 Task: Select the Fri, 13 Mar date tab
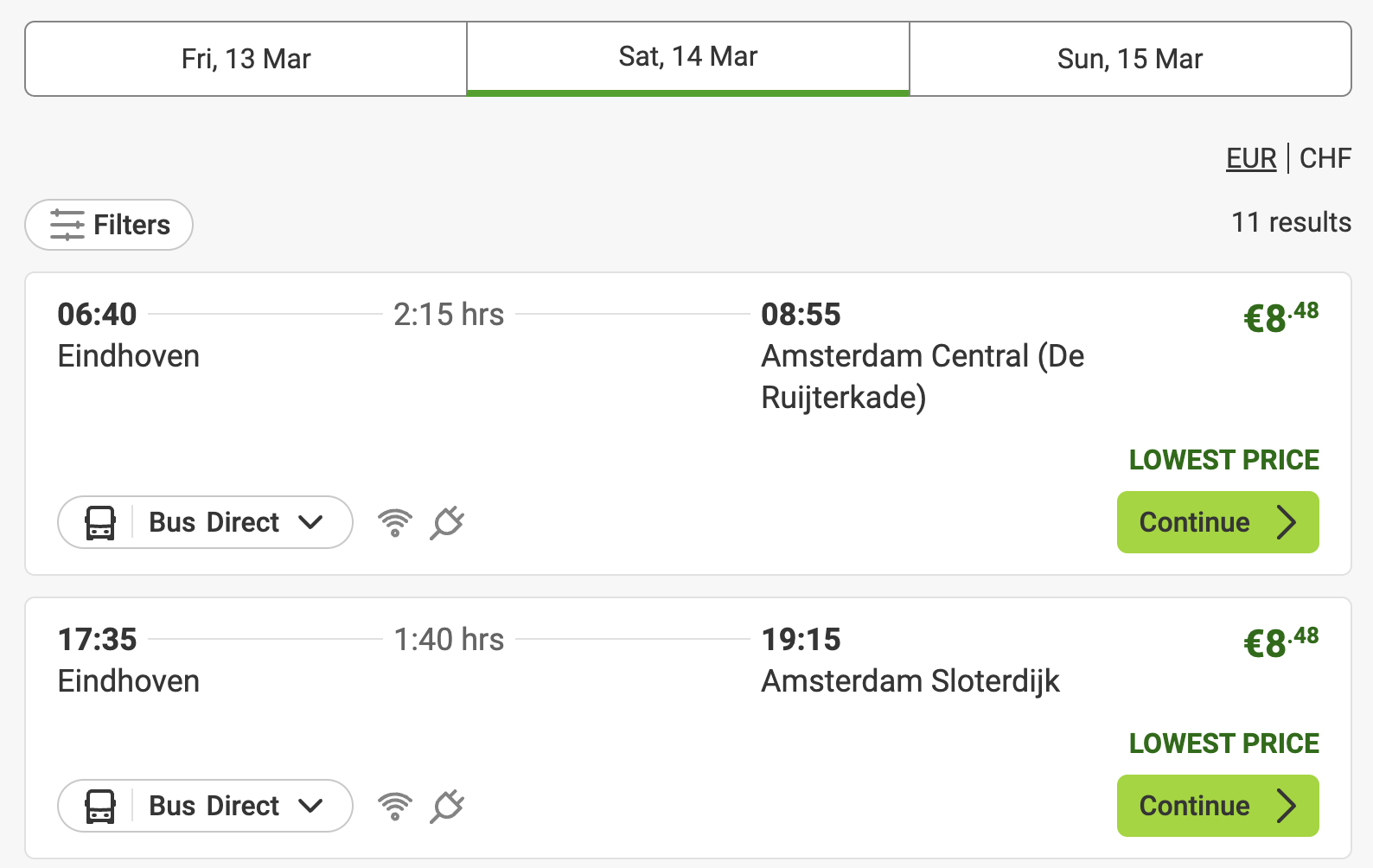246,59
